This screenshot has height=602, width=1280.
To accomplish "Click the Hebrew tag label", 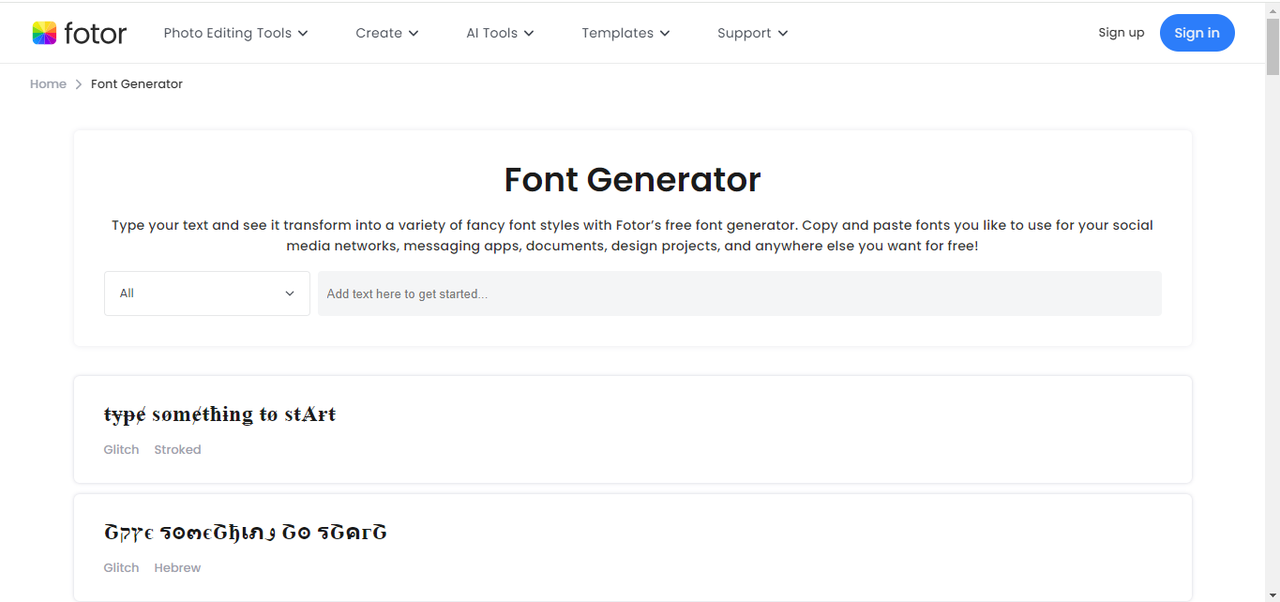I will [x=178, y=568].
